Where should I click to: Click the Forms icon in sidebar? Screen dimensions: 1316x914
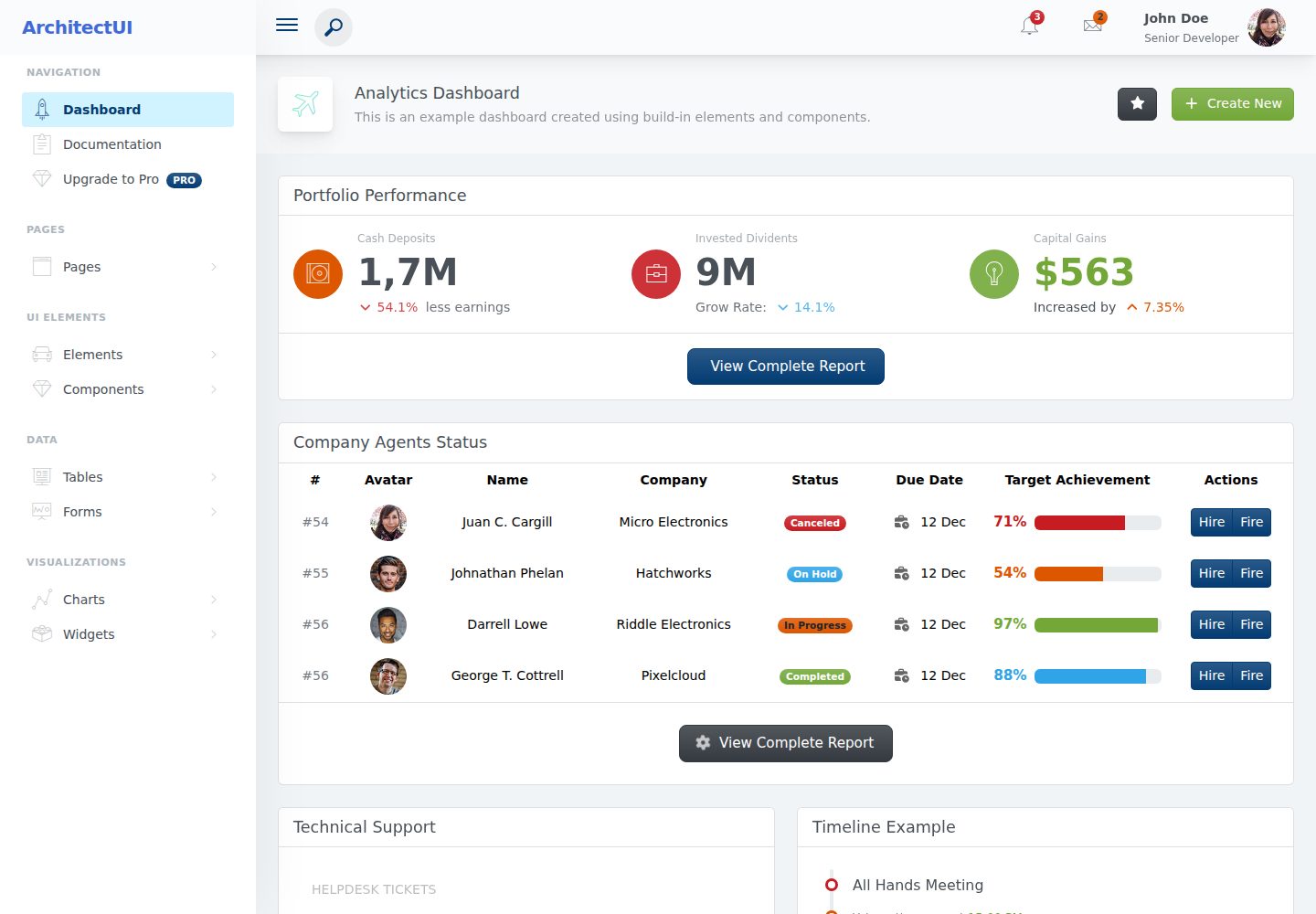coord(42,512)
